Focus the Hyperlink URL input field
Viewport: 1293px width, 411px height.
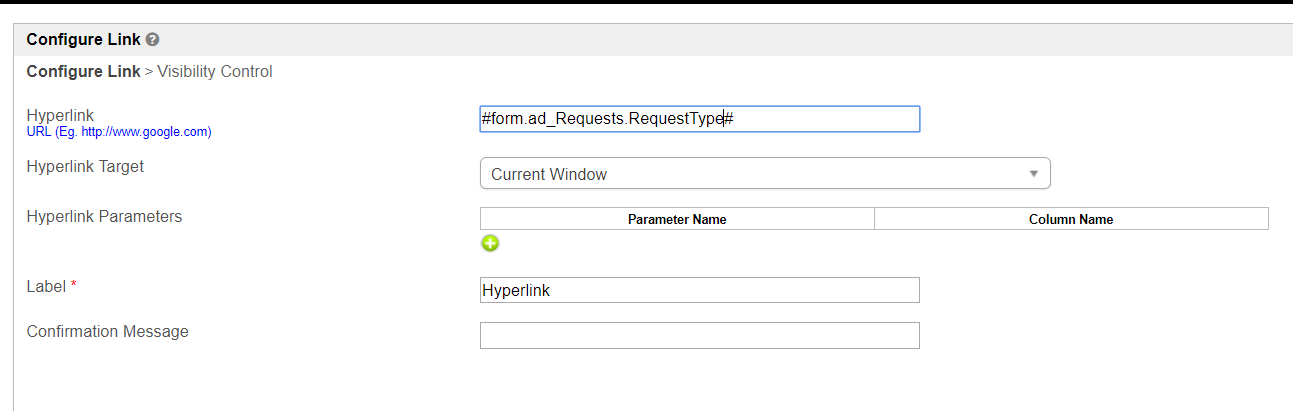[x=699, y=119]
